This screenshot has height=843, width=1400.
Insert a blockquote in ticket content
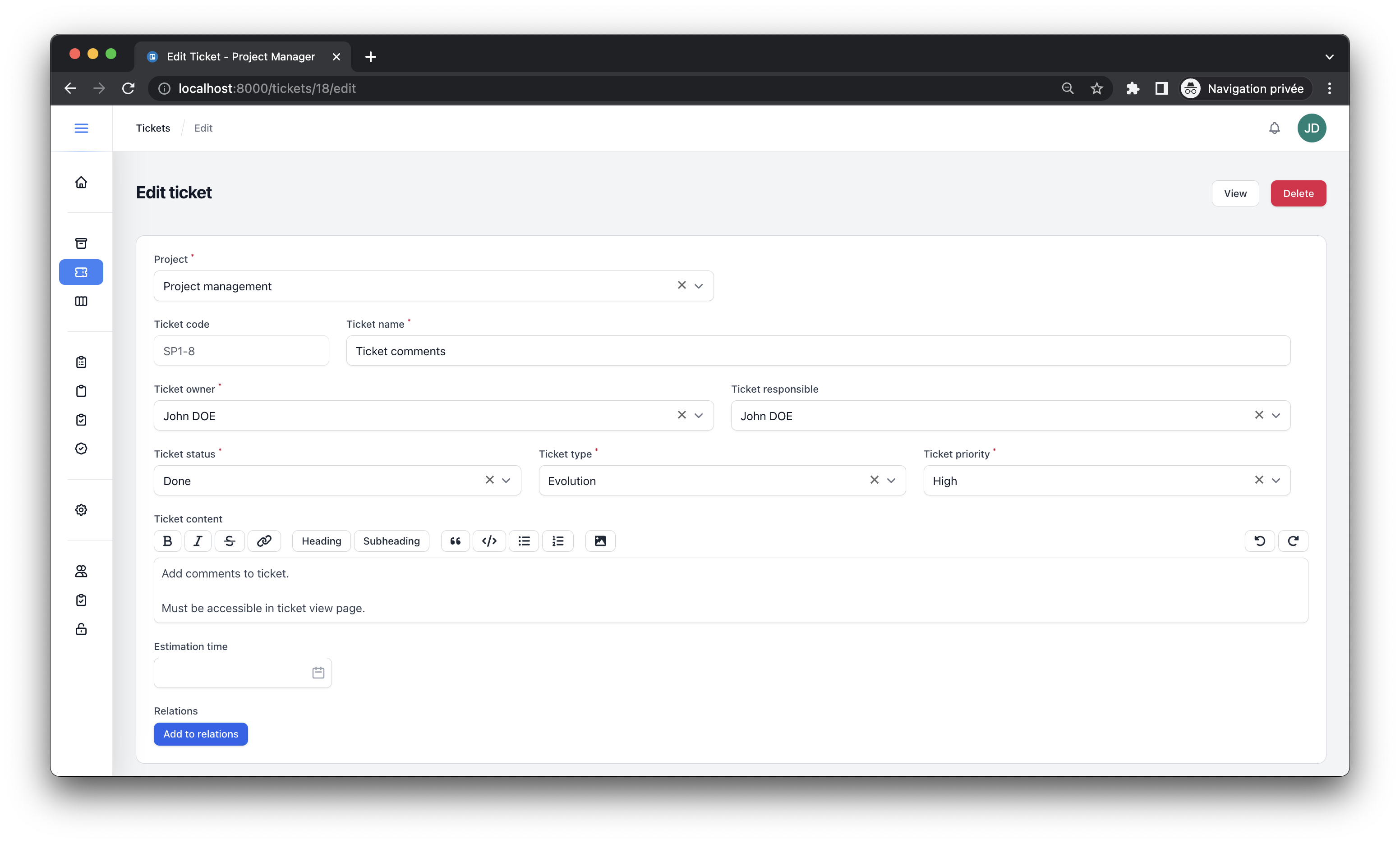click(x=455, y=541)
